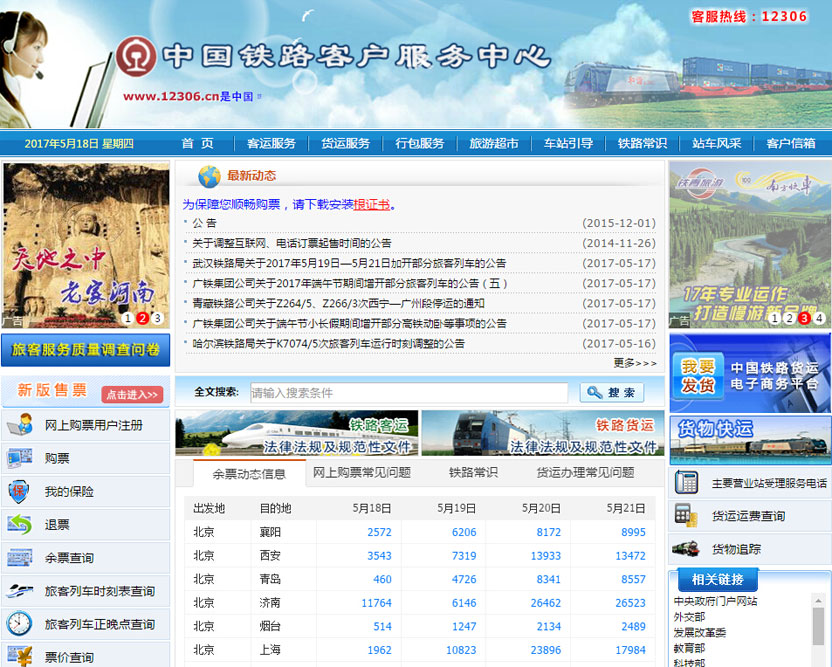Open the 更多>>> news link
This screenshot has width=832, height=667.
point(635,363)
